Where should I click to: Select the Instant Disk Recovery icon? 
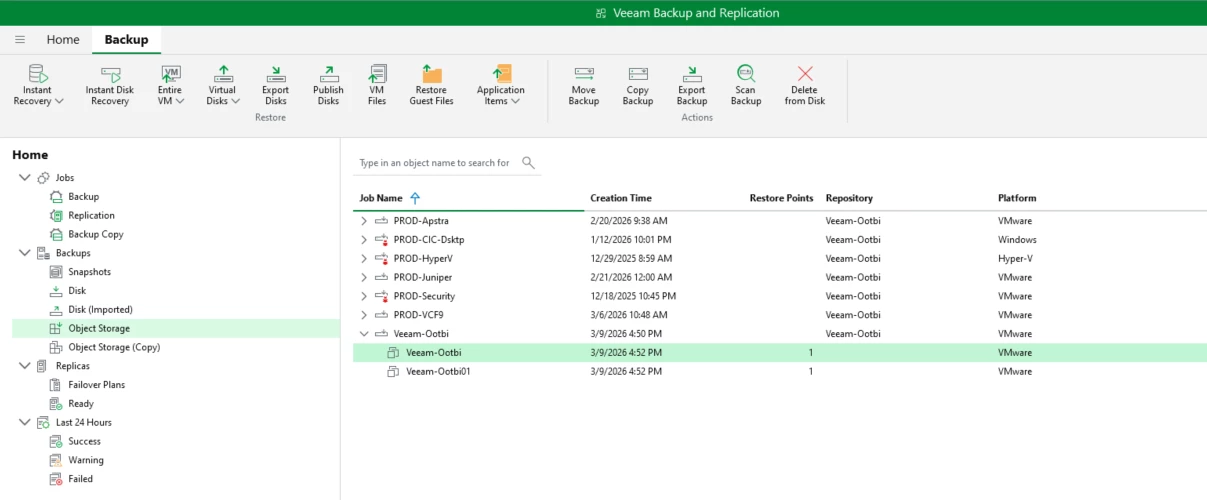(x=110, y=75)
